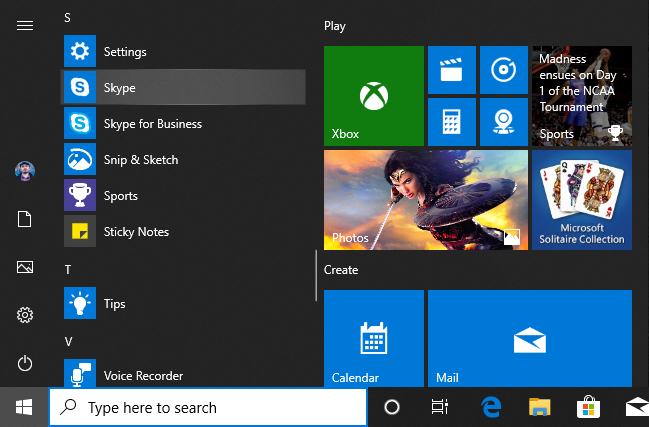Image resolution: width=649 pixels, height=427 pixels.
Task: Launch Settings from the app list
Action: coord(184,51)
